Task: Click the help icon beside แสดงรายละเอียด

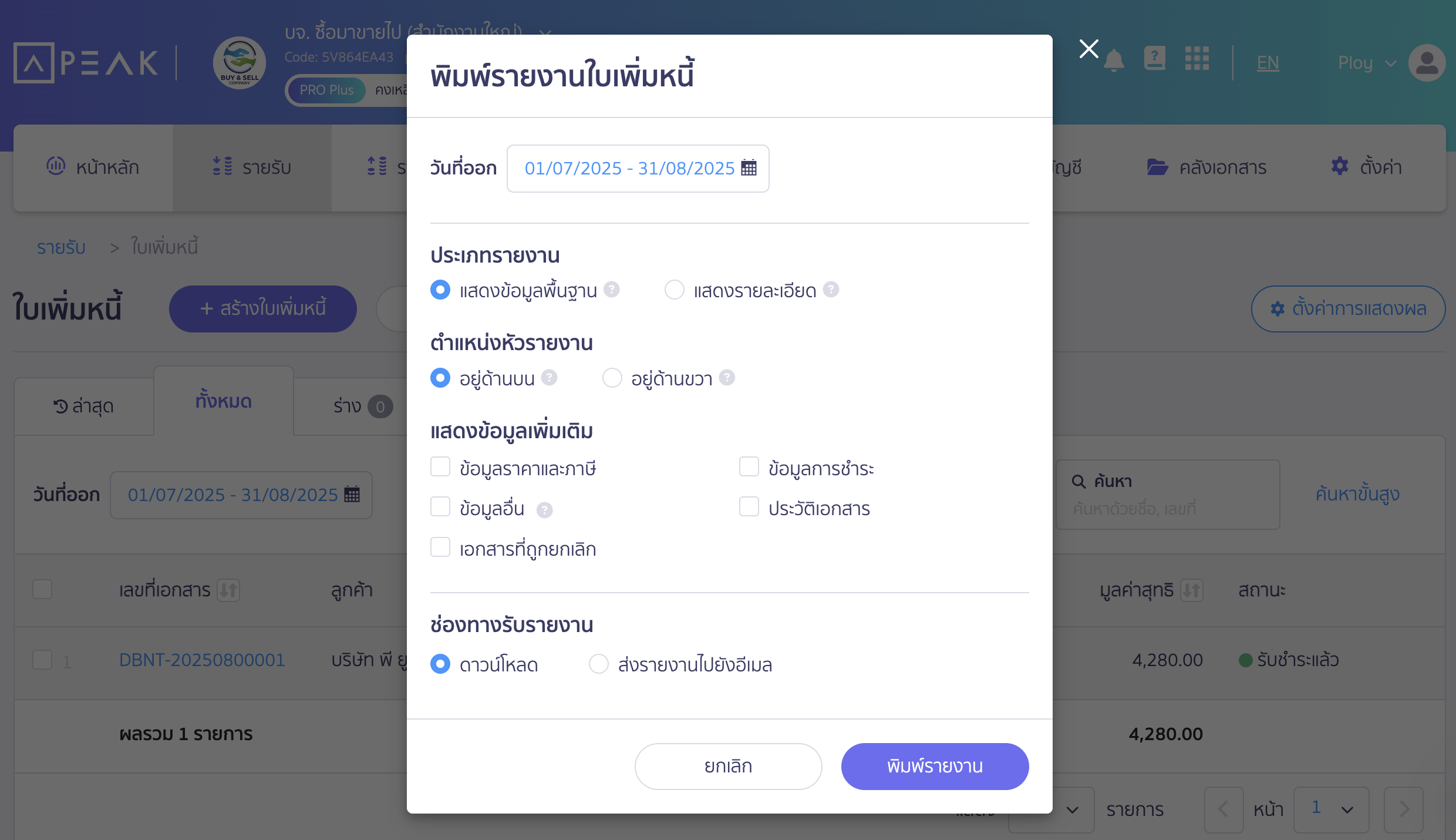Action: coord(831,290)
